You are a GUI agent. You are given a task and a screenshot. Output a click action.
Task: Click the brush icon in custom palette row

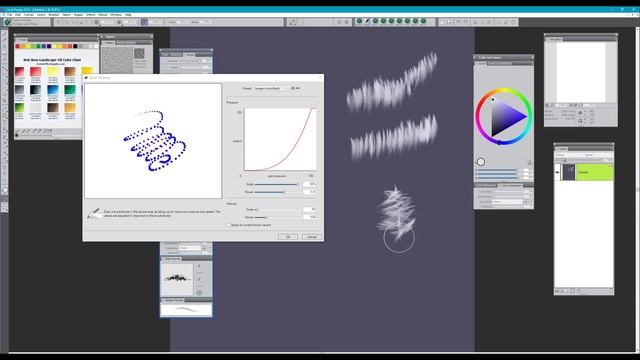(x=367, y=21)
